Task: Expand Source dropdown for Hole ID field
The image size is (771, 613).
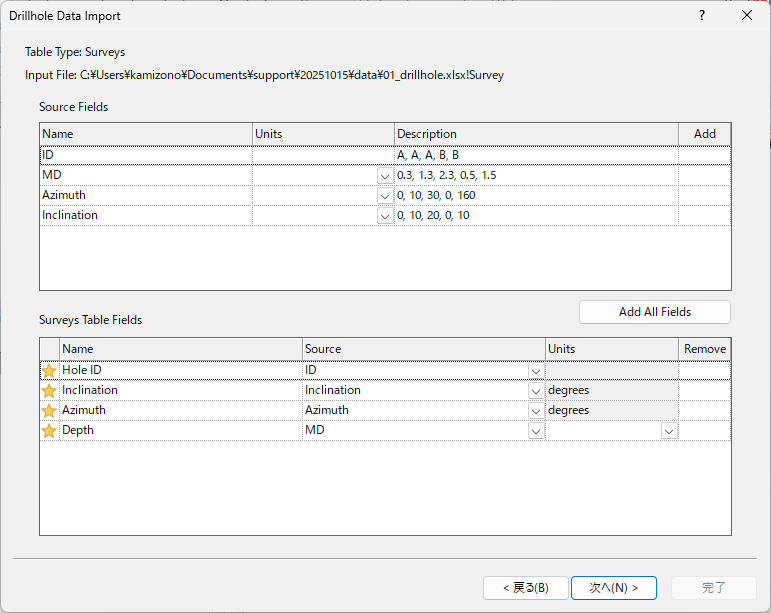Action: pos(536,371)
